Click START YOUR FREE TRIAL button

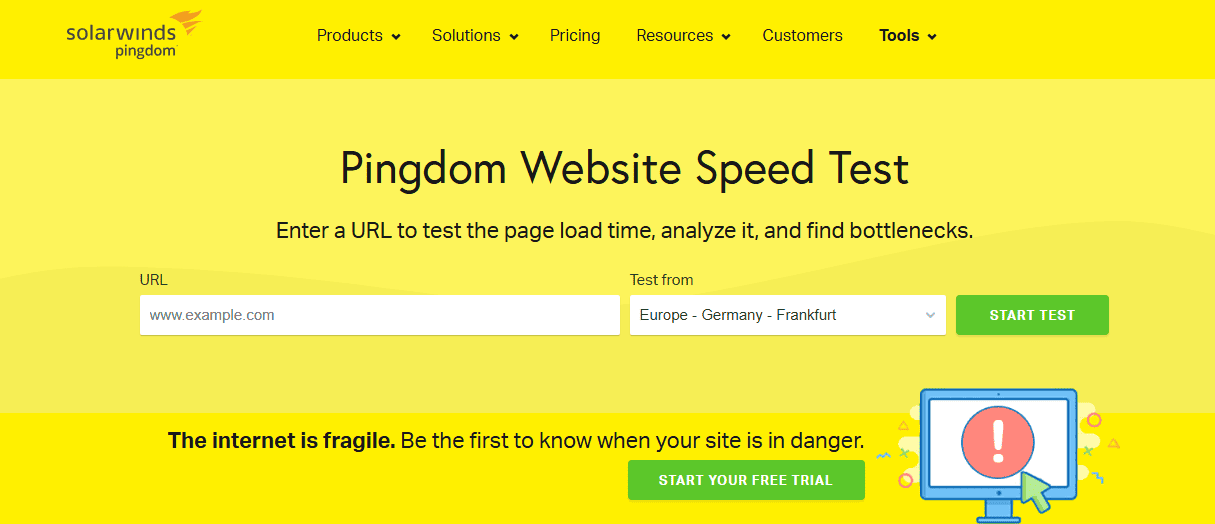(x=745, y=480)
